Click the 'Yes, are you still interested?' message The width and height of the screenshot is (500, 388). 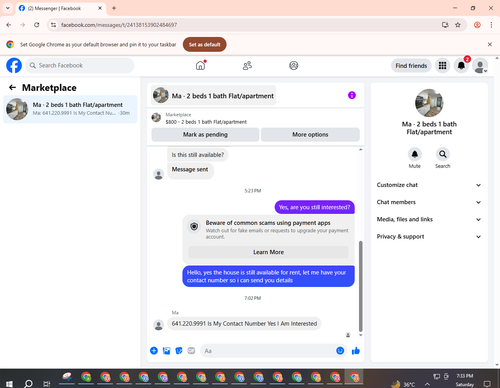(314, 207)
